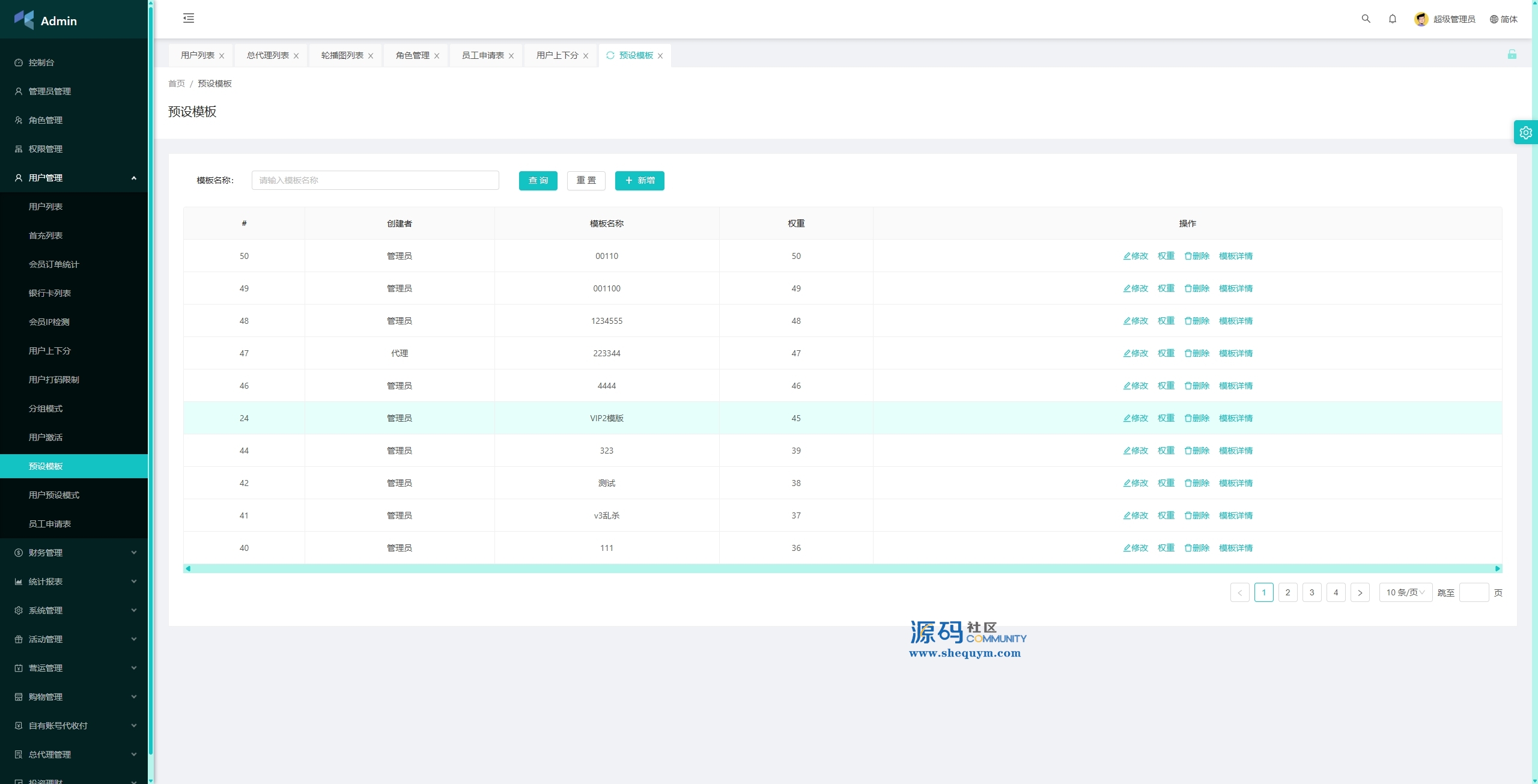Click the lock icon near tabs
Screen dimensions: 1538x784
1512,55
